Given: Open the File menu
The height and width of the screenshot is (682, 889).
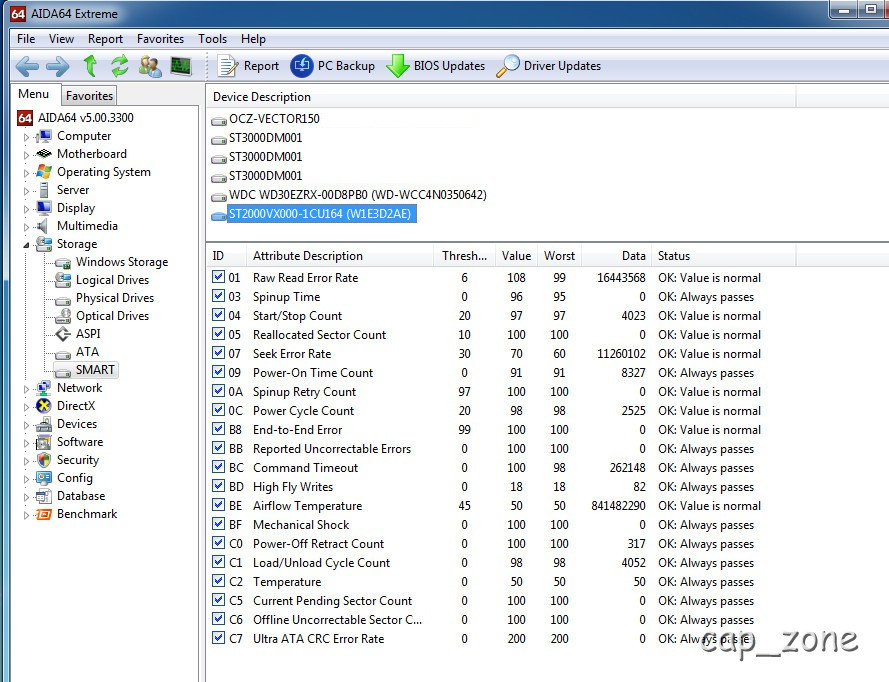Looking at the screenshot, I should pos(26,39).
